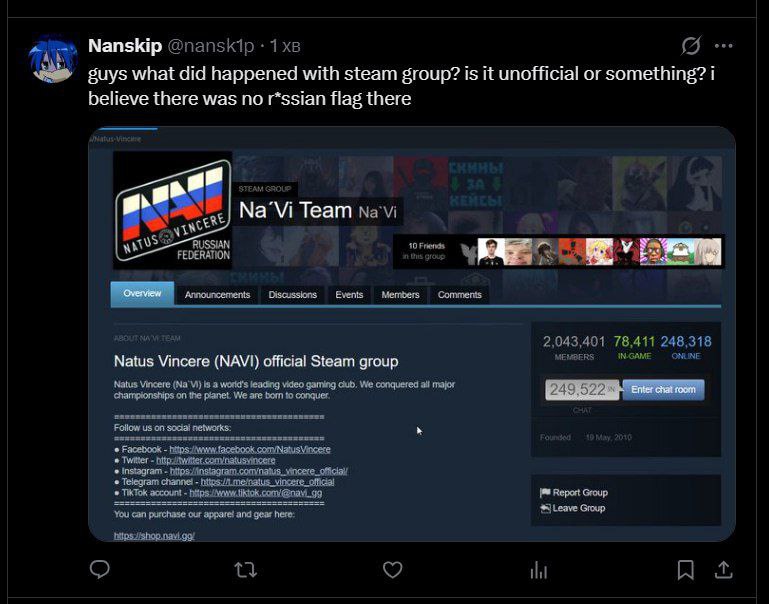Click the Enter chat room button
This screenshot has height=604, width=769.
pyautogui.click(x=663, y=390)
